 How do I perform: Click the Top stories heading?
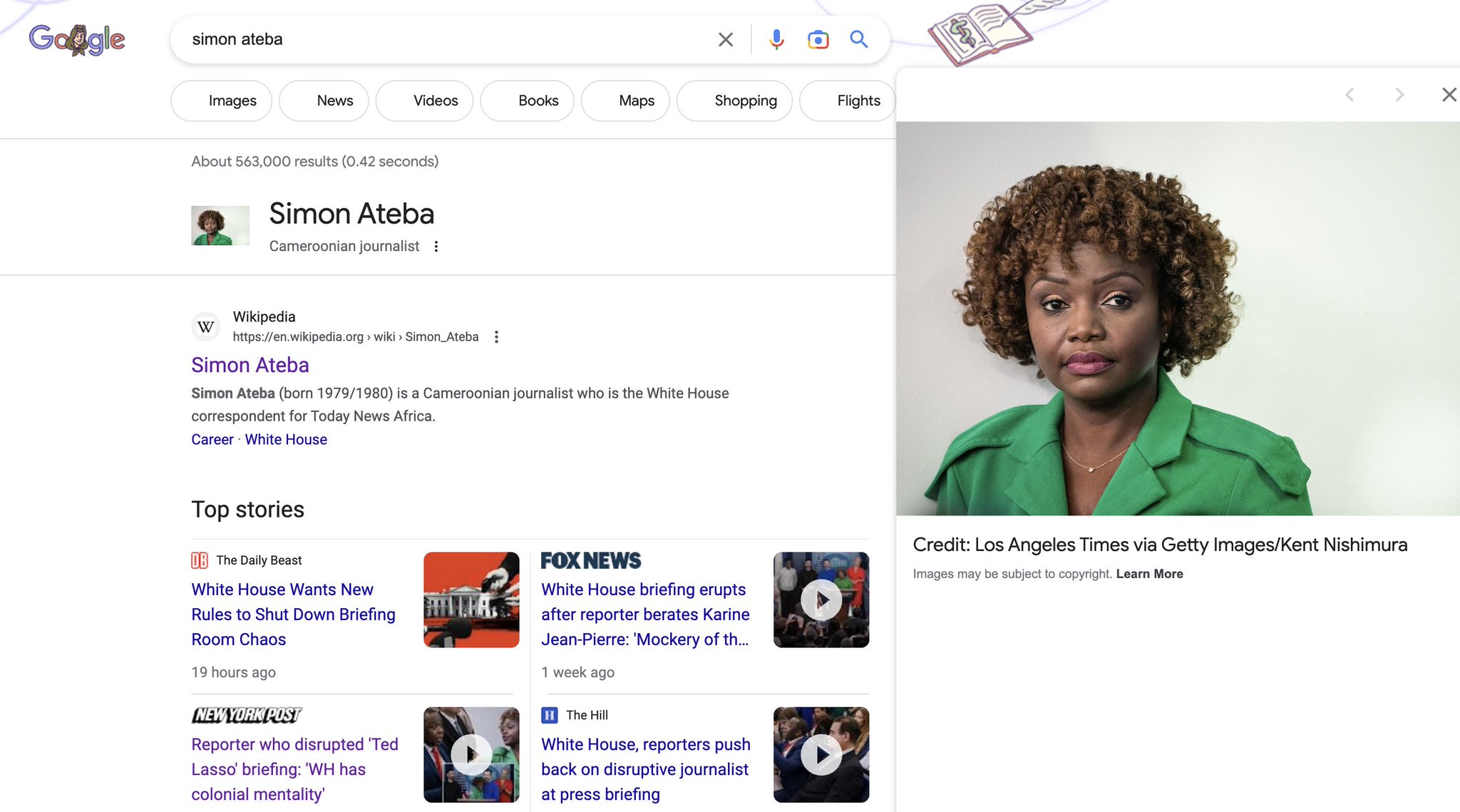(x=247, y=509)
